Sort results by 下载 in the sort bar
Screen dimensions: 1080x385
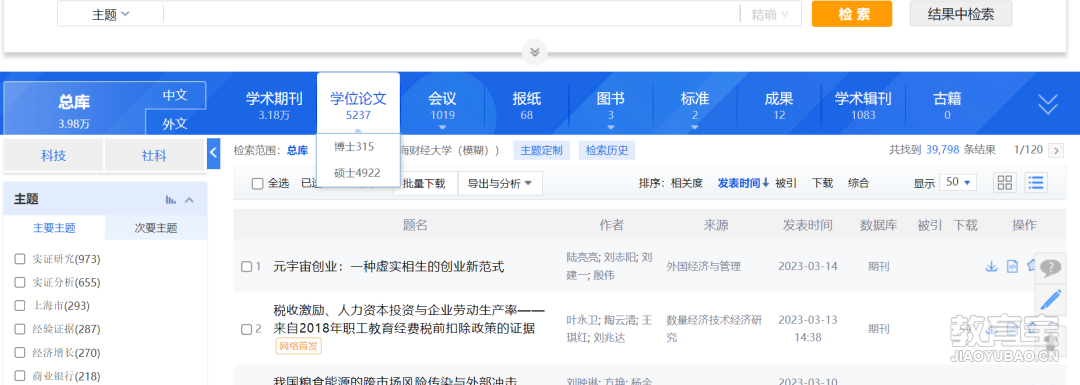pos(822,183)
